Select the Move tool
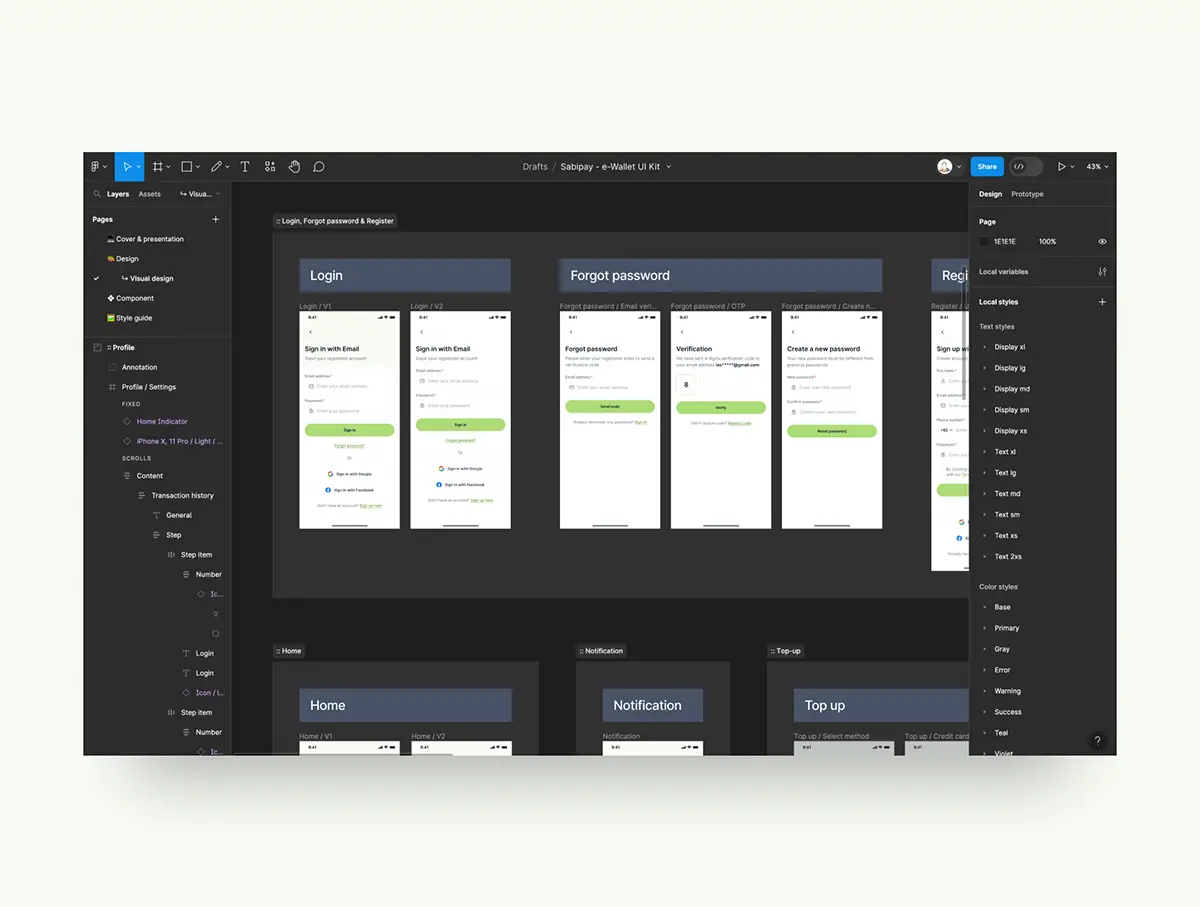The image size is (1200, 907). click(126, 167)
